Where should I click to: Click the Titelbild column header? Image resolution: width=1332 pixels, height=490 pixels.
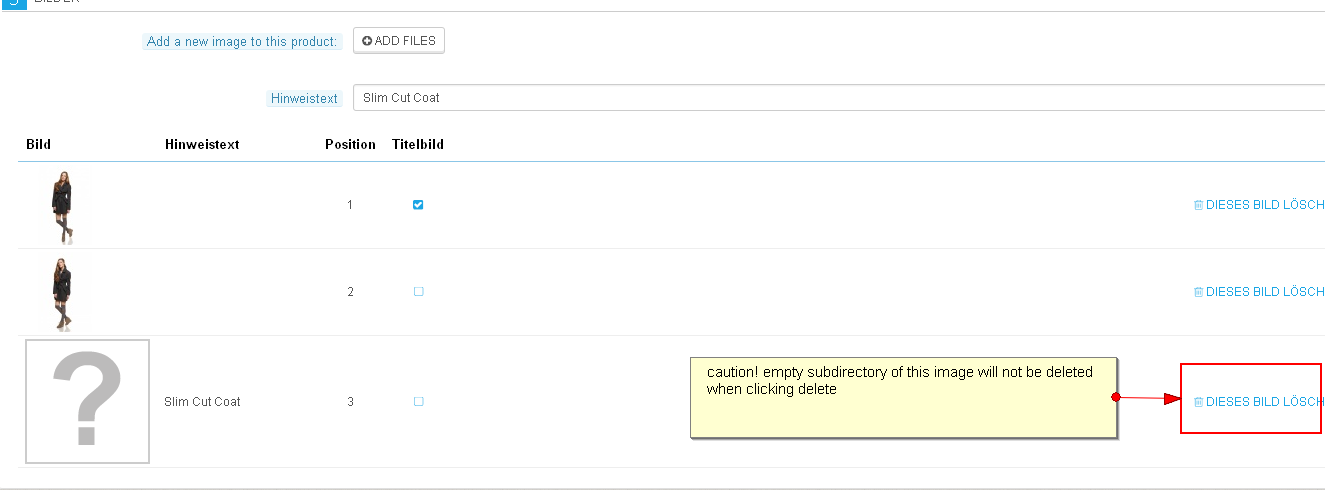click(418, 145)
